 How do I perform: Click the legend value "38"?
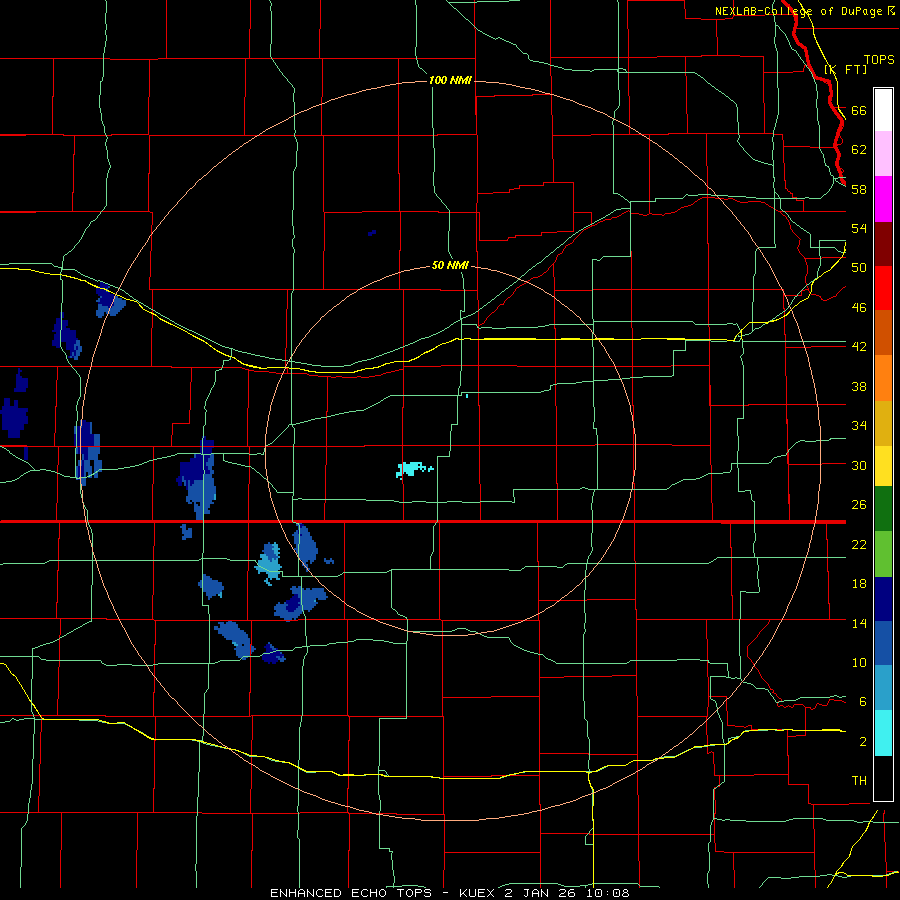[859, 386]
